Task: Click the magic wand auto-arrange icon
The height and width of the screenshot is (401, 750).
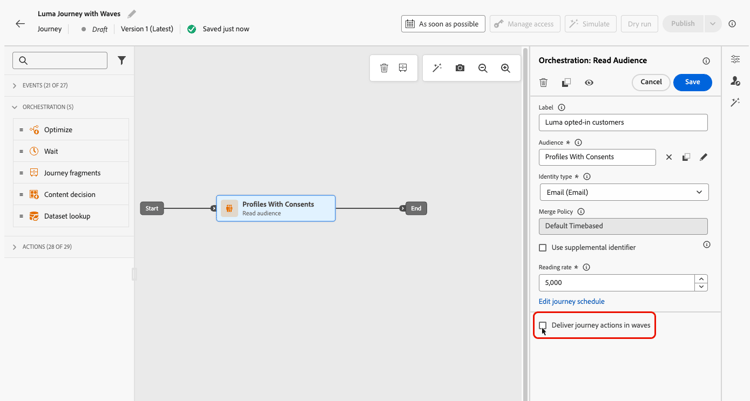Action: (x=437, y=68)
